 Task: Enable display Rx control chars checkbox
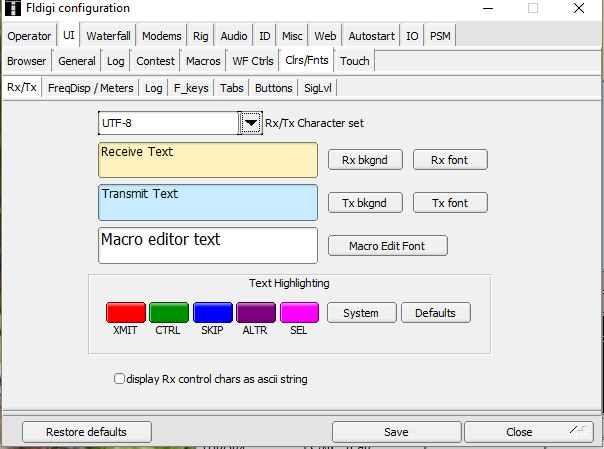point(120,379)
